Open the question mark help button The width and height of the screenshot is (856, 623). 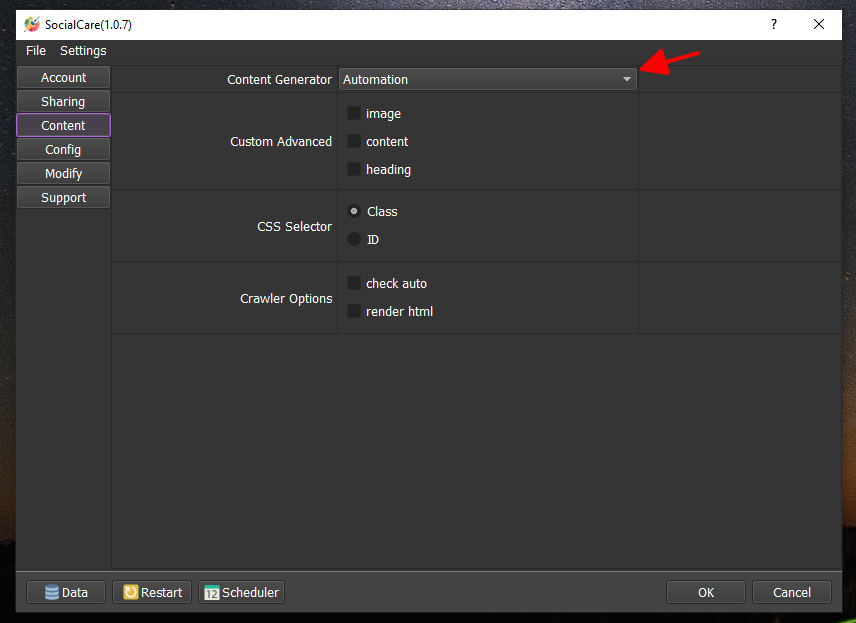click(x=774, y=25)
